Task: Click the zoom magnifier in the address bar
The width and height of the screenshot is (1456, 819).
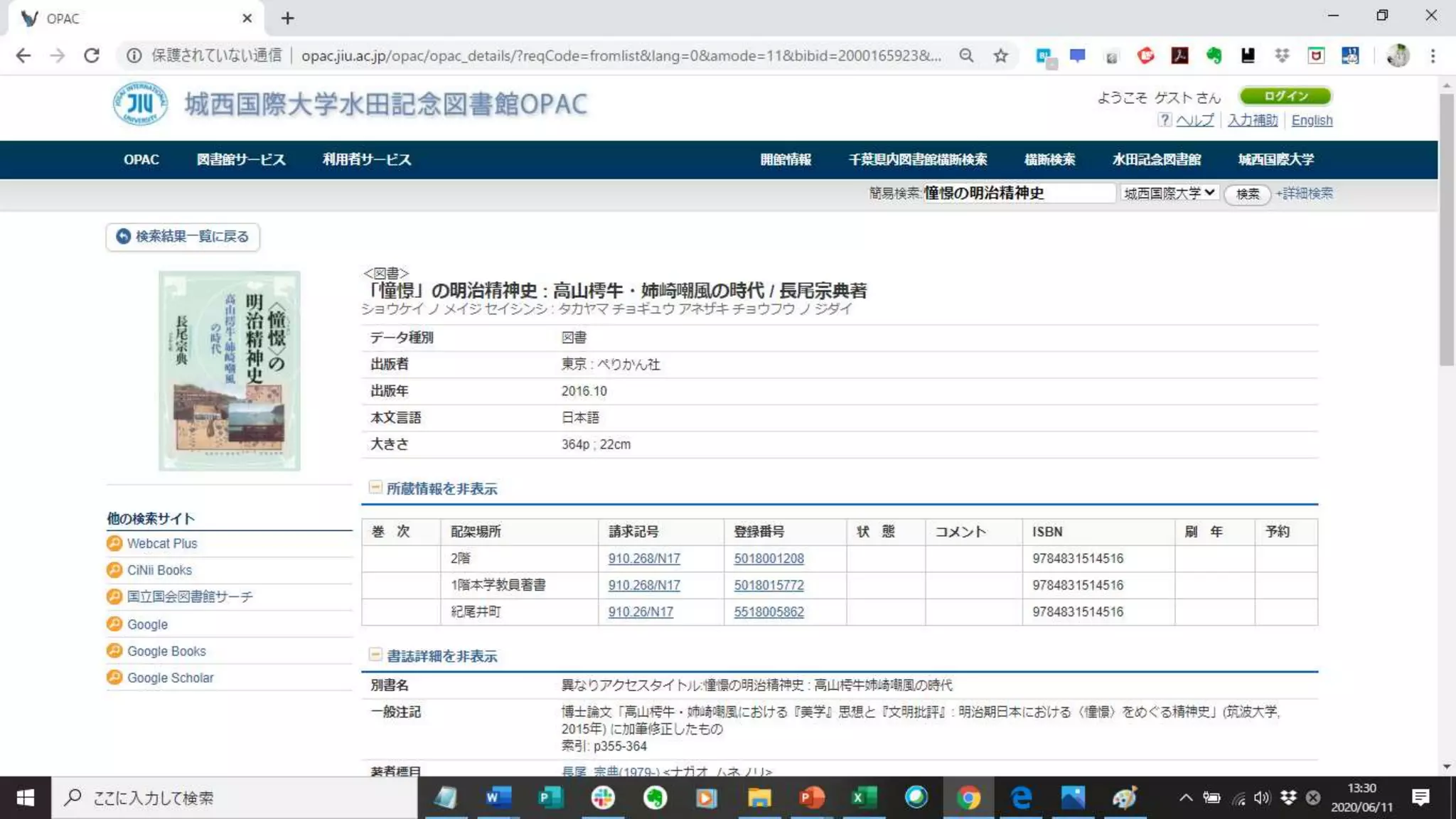Action: tap(966, 55)
